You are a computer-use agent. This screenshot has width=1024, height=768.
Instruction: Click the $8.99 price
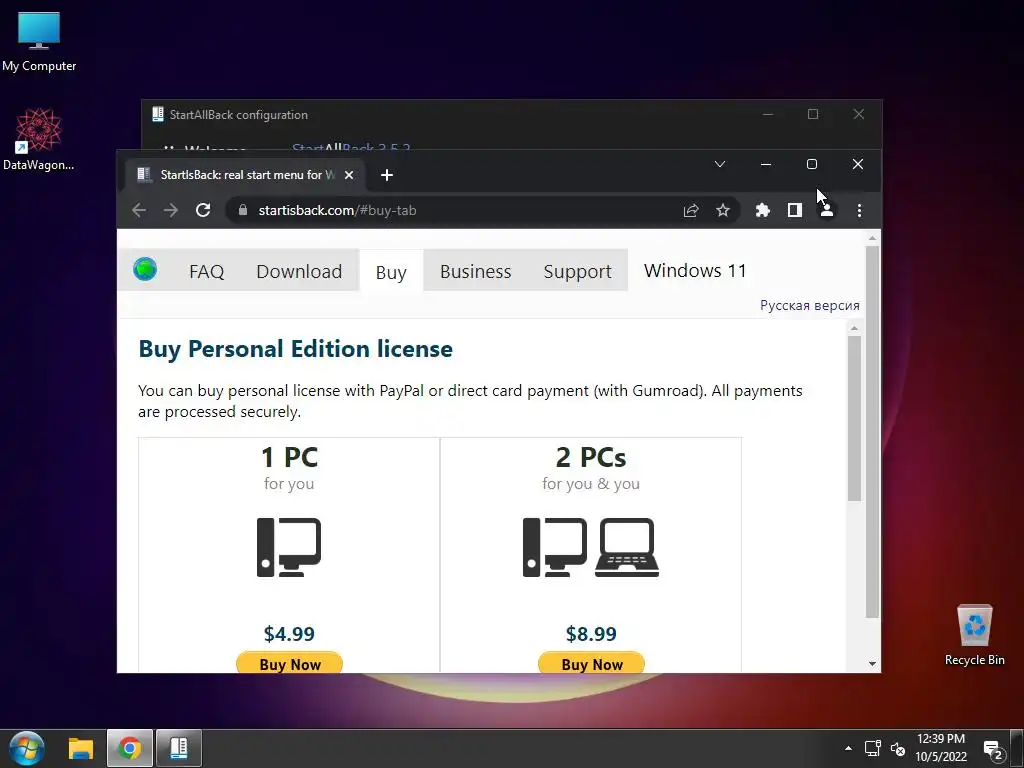point(591,633)
